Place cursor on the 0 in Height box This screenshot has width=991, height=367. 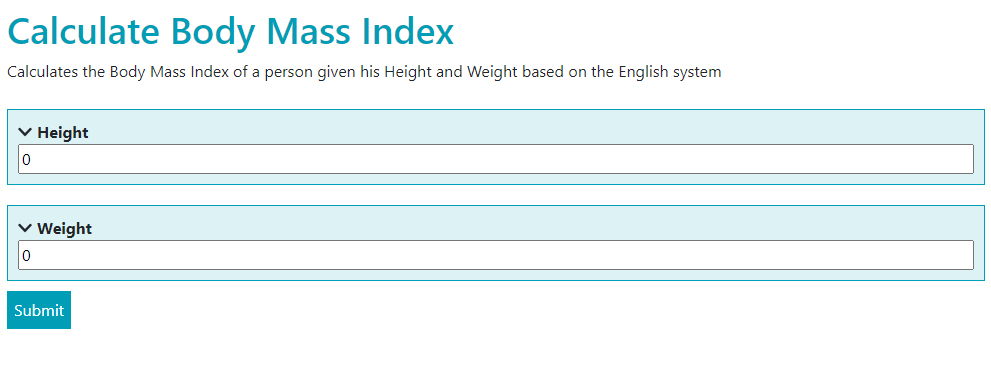tap(27, 160)
